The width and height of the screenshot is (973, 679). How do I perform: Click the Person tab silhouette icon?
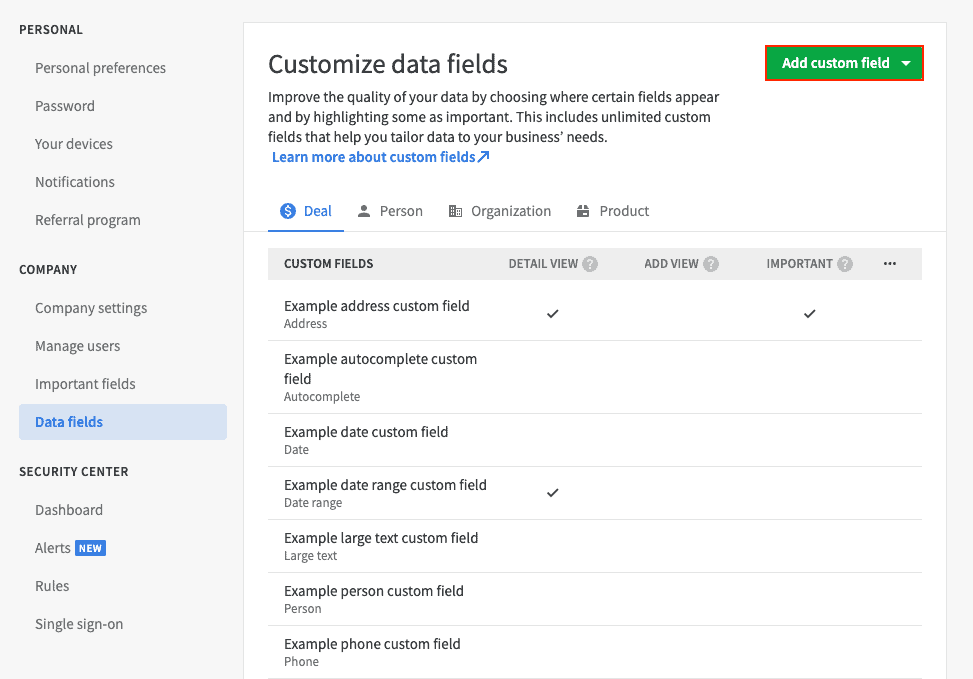(364, 211)
